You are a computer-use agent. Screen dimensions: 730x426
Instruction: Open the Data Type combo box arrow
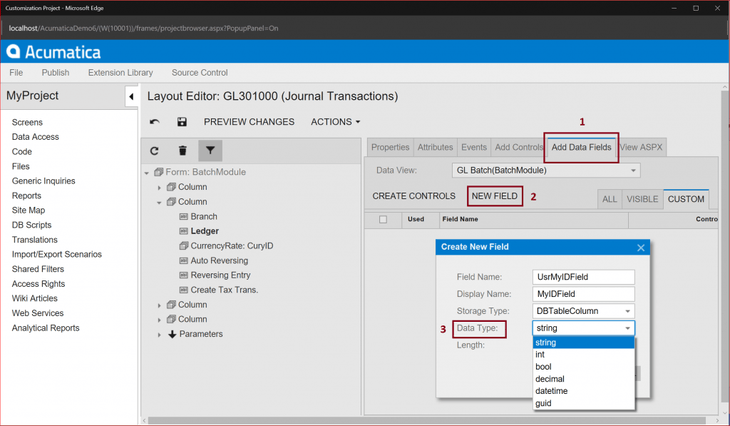pos(628,328)
